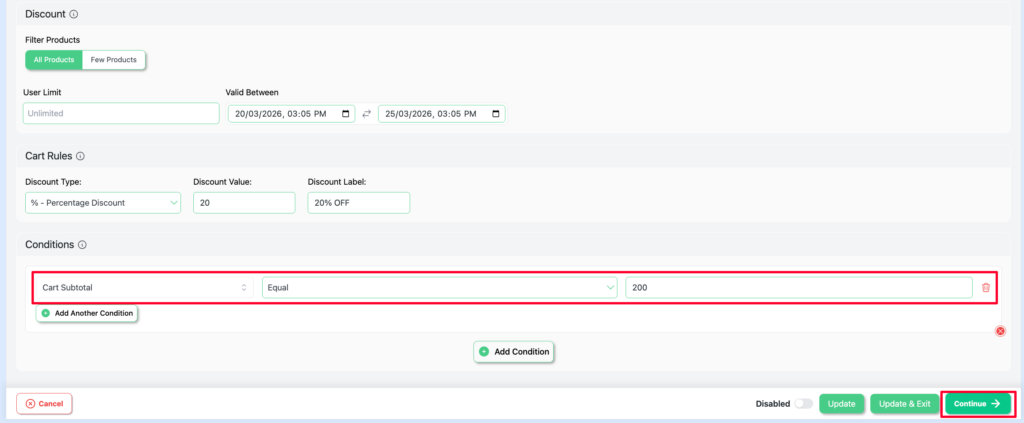Click the Conditions info icon

coord(82,244)
